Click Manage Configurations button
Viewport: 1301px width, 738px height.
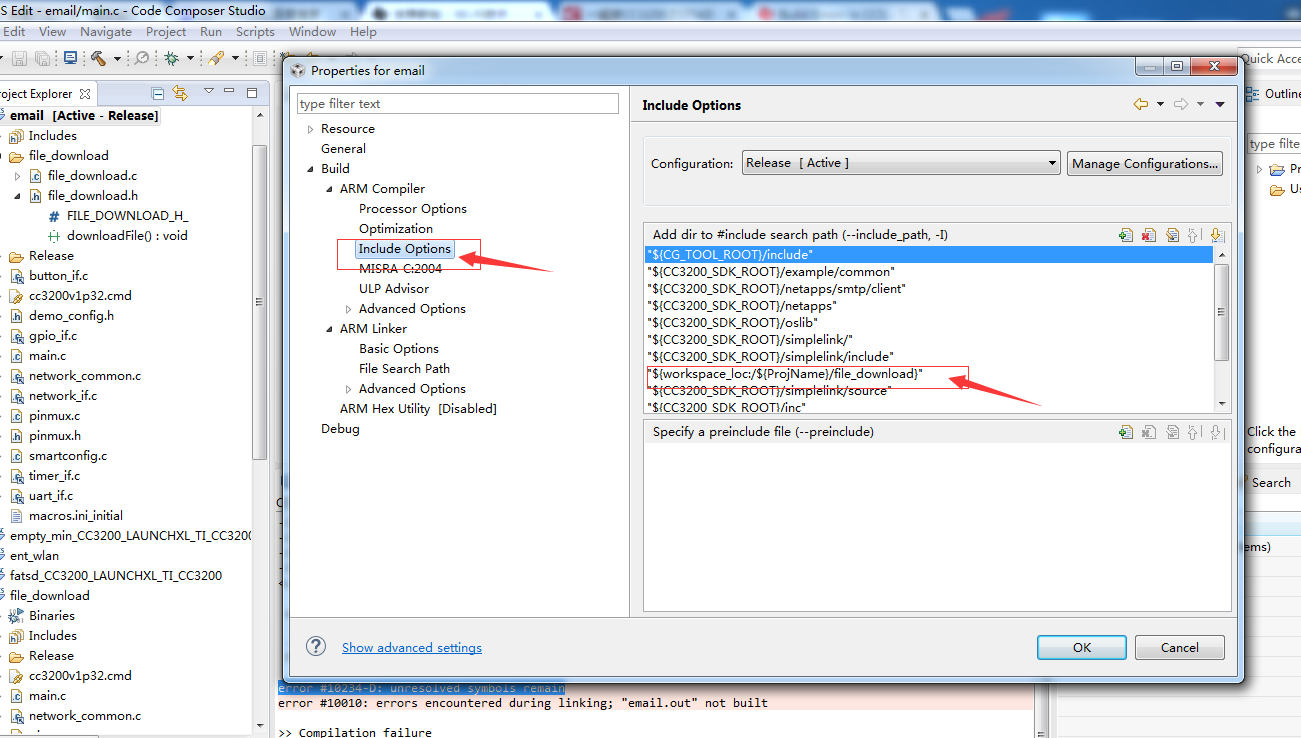1145,163
